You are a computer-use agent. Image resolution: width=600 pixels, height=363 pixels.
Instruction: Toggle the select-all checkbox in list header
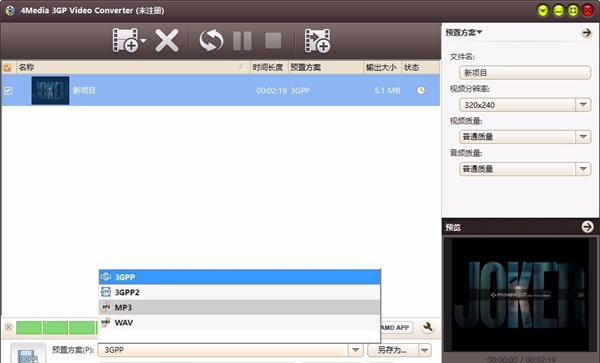point(7,68)
